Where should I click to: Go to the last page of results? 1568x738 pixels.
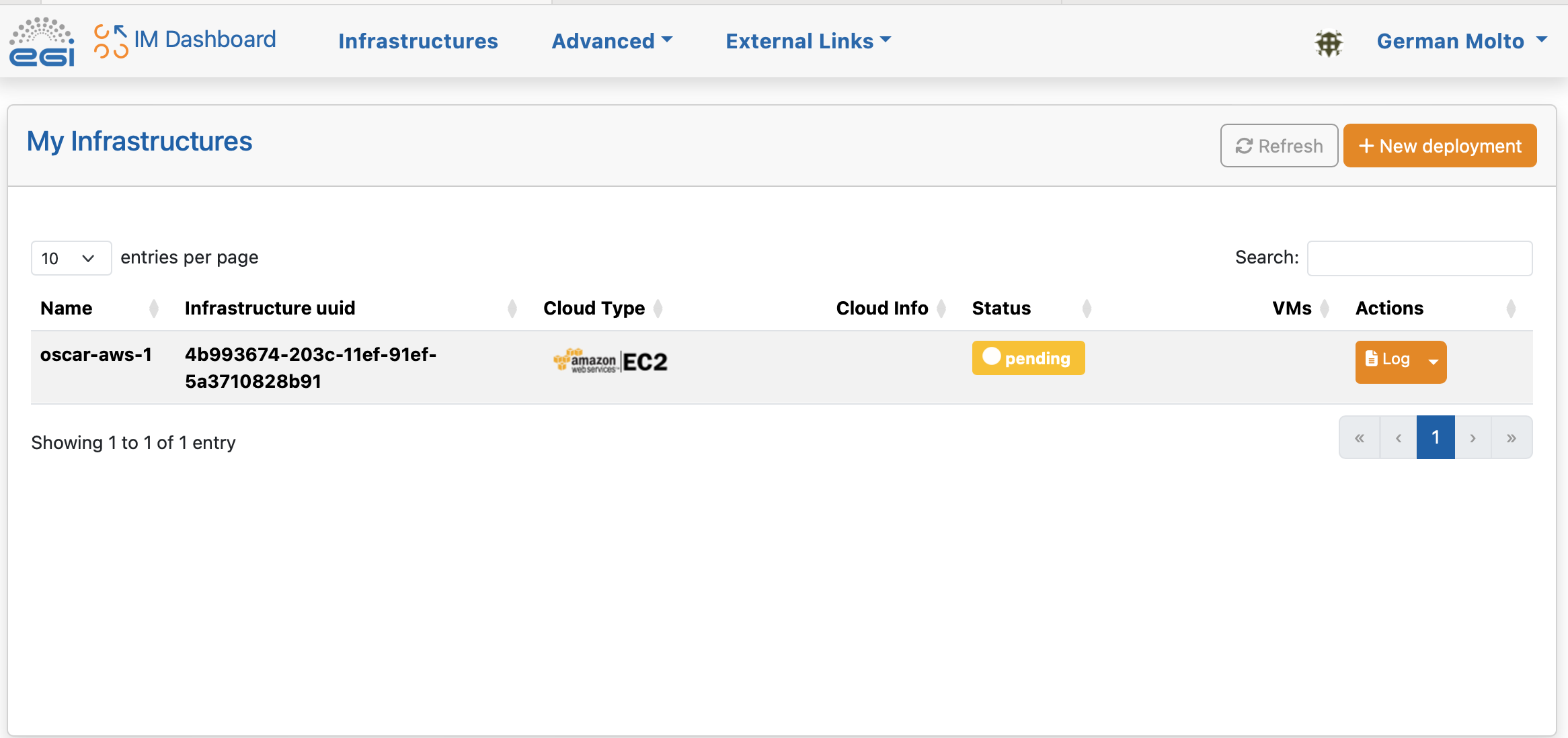[x=1511, y=438]
